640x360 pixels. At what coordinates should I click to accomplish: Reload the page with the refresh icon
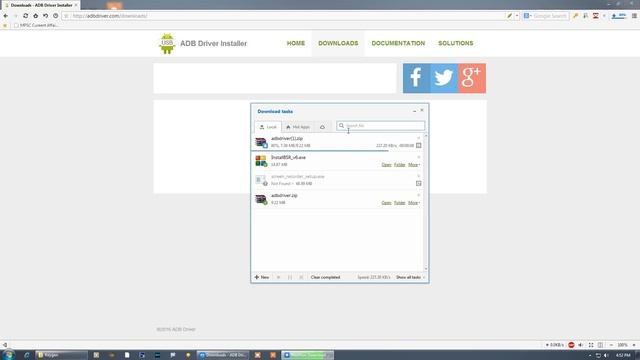tap(25, 16)
